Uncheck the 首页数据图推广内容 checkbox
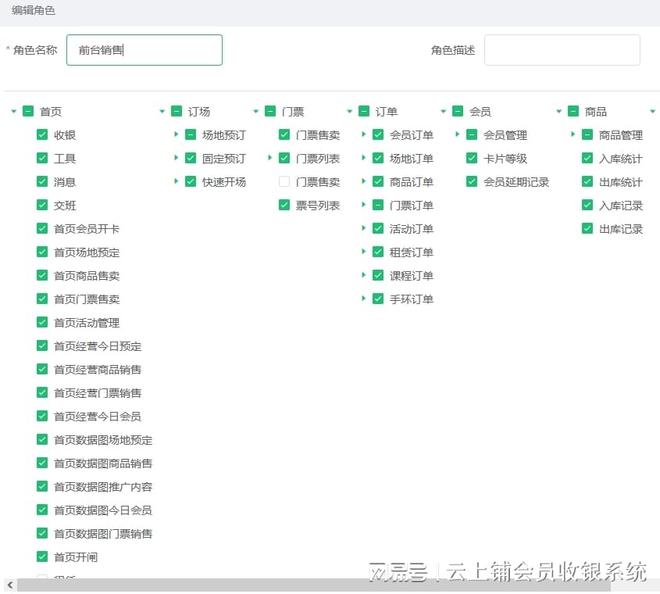The height and width of the screenshot is (594, 660). coord(42,486)
